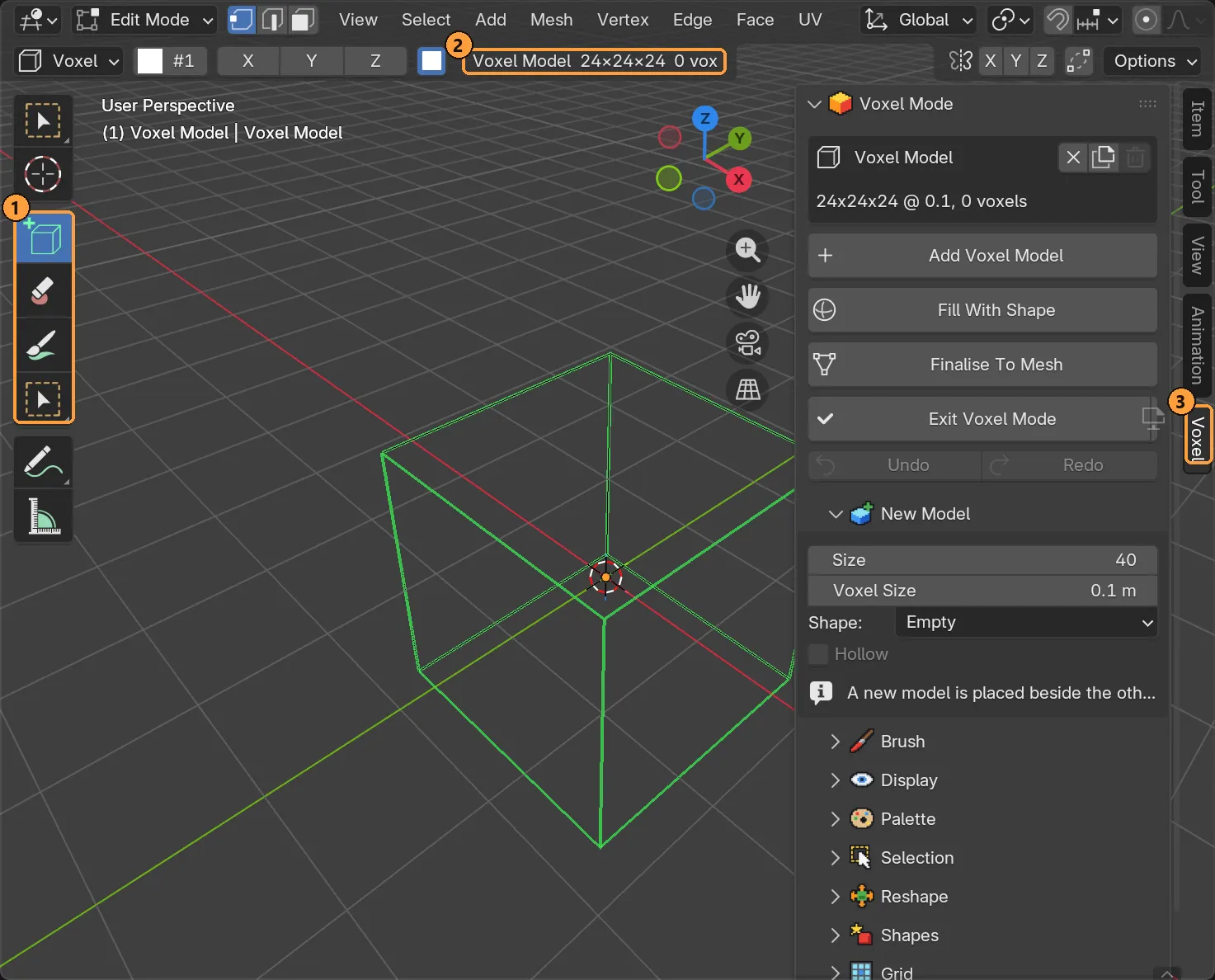Activate the 3D Cursor tool

click(43, 174)
